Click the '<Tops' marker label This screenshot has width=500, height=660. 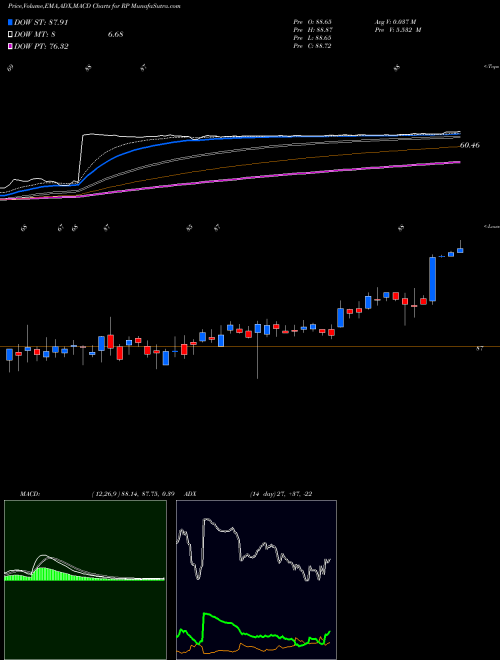pyautogui.click(x=492, y=67)
